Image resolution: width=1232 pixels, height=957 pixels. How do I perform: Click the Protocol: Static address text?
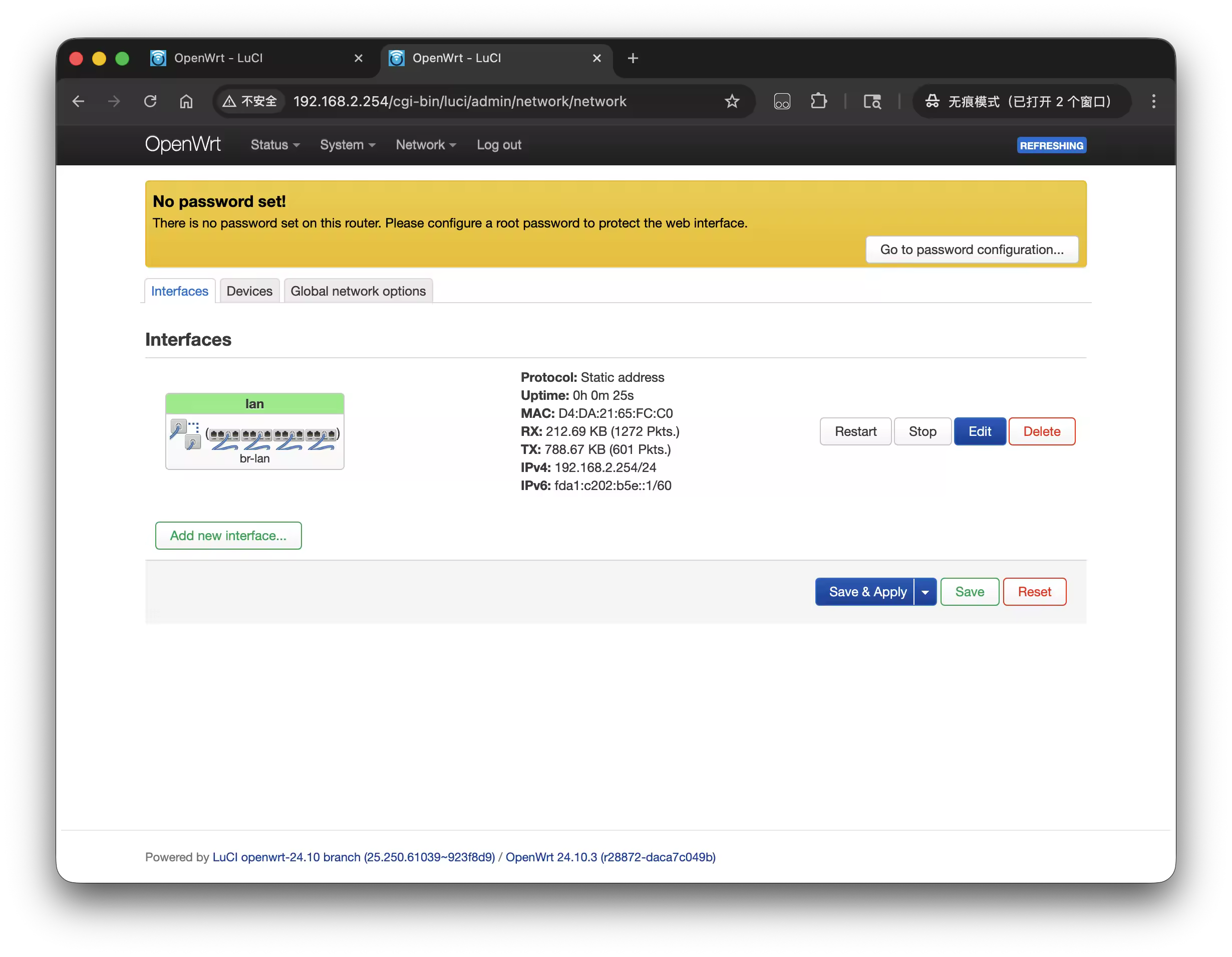tap(592, 377)
